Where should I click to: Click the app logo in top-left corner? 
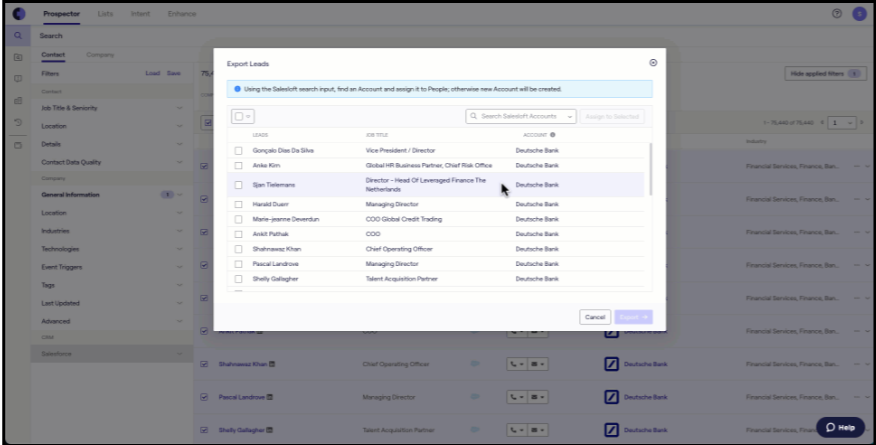[19, 13]
